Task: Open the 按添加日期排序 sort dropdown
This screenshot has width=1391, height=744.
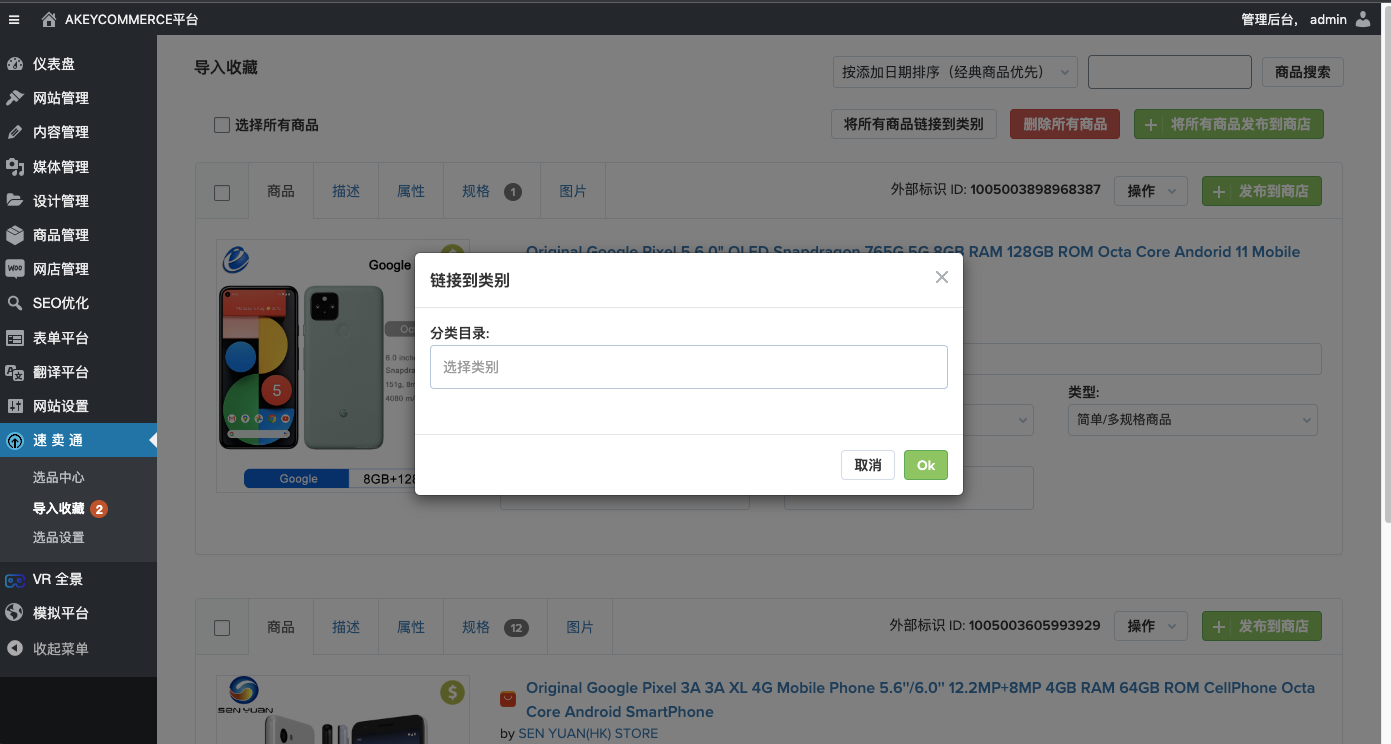Action: [x=954, y=72]
